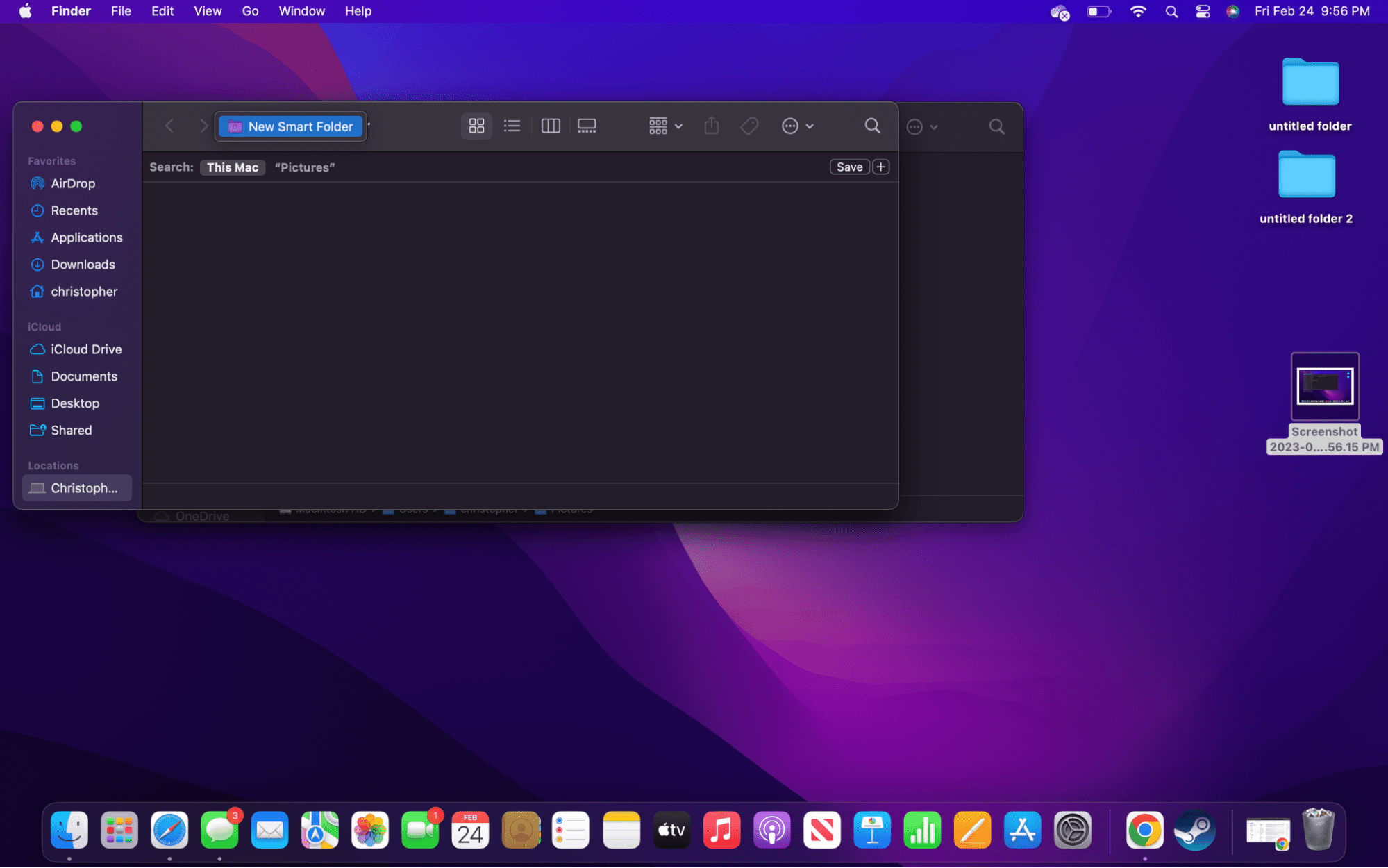Screen dimensions: 1388x868
Task: Open Launchpad from the Dock
Action: (119, 831)
